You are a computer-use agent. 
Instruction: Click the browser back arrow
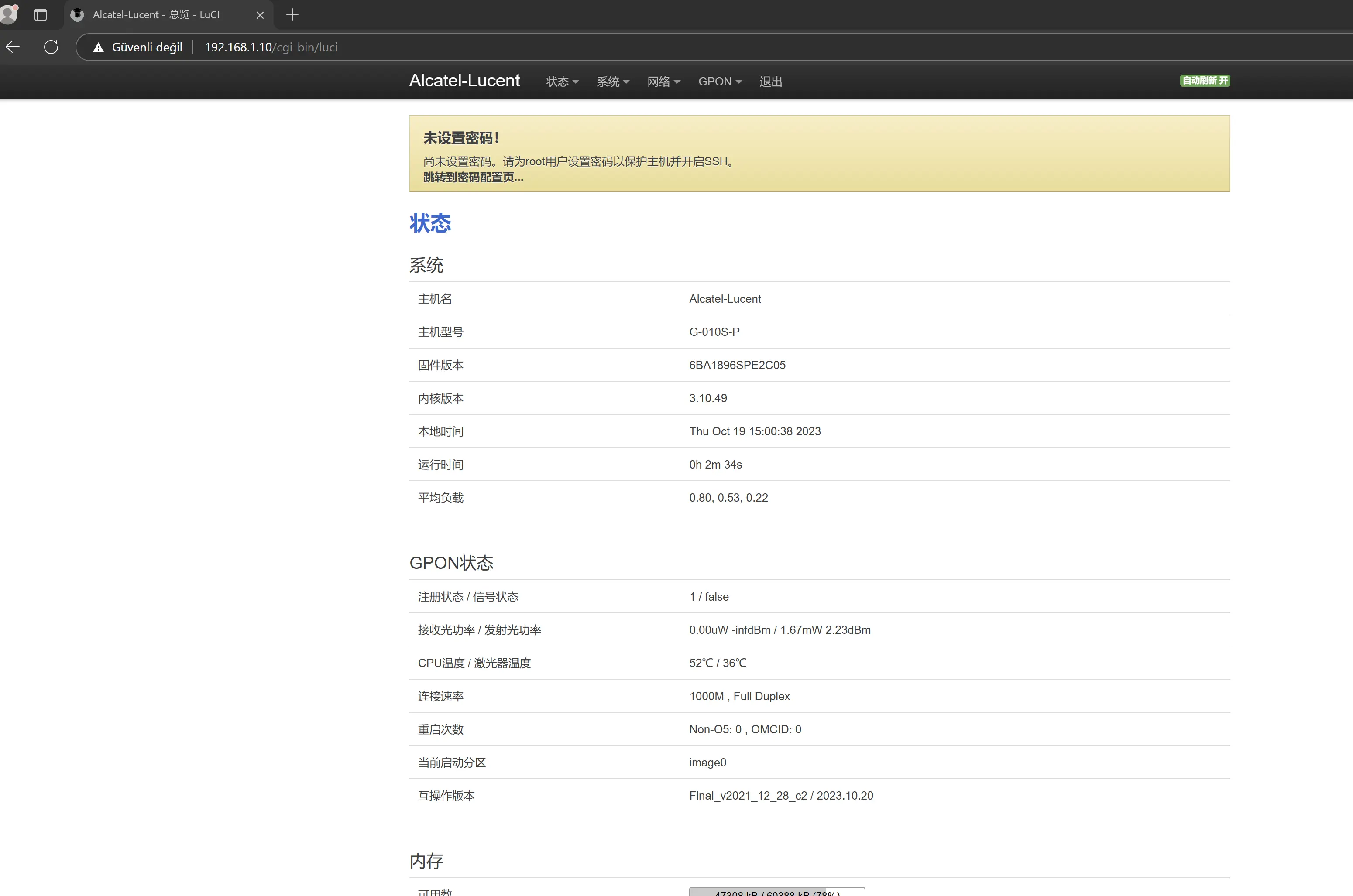pyautogui.click(x=13, y=47)
